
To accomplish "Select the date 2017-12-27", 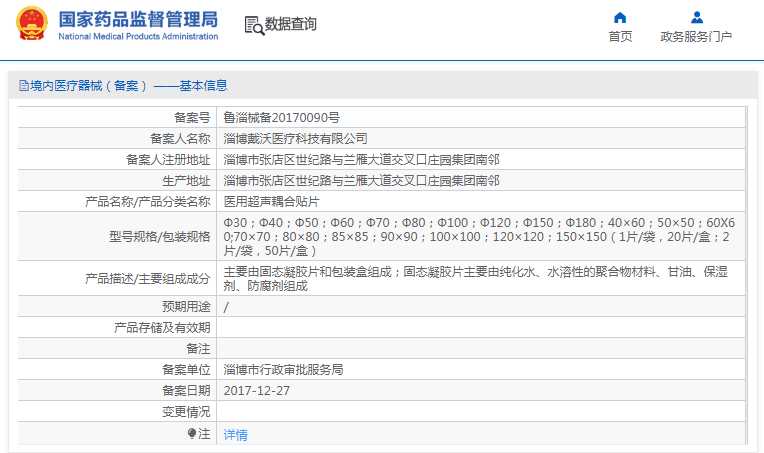I will [x=257, y=391].
